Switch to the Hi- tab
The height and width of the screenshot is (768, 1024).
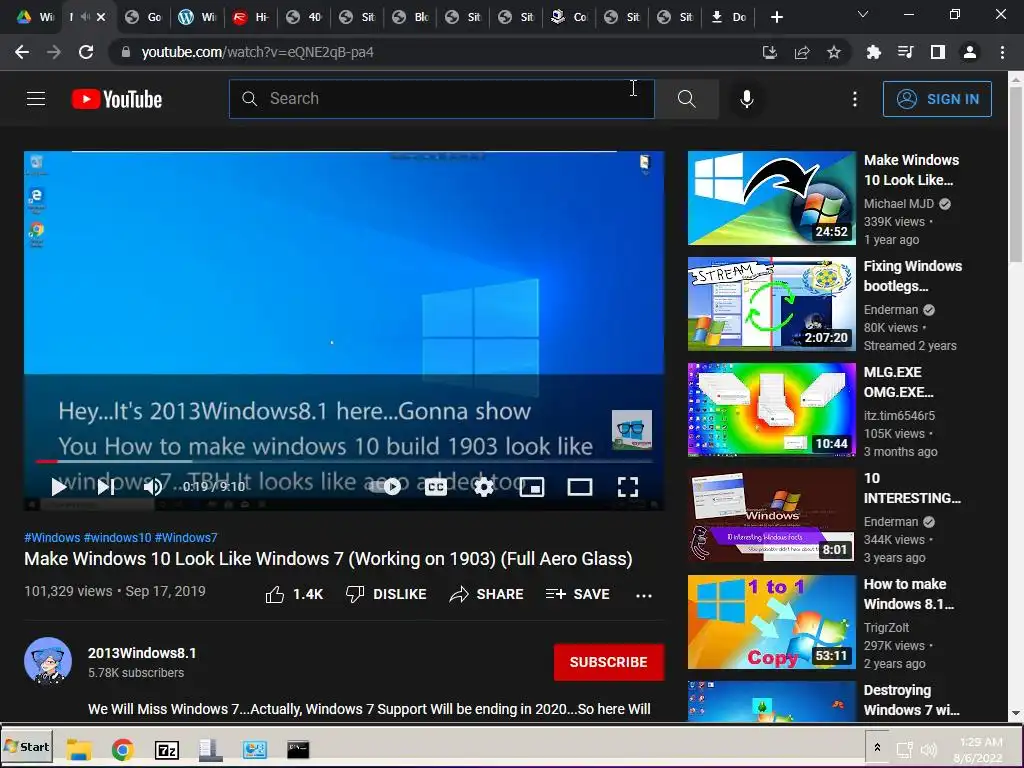point(251,17)
